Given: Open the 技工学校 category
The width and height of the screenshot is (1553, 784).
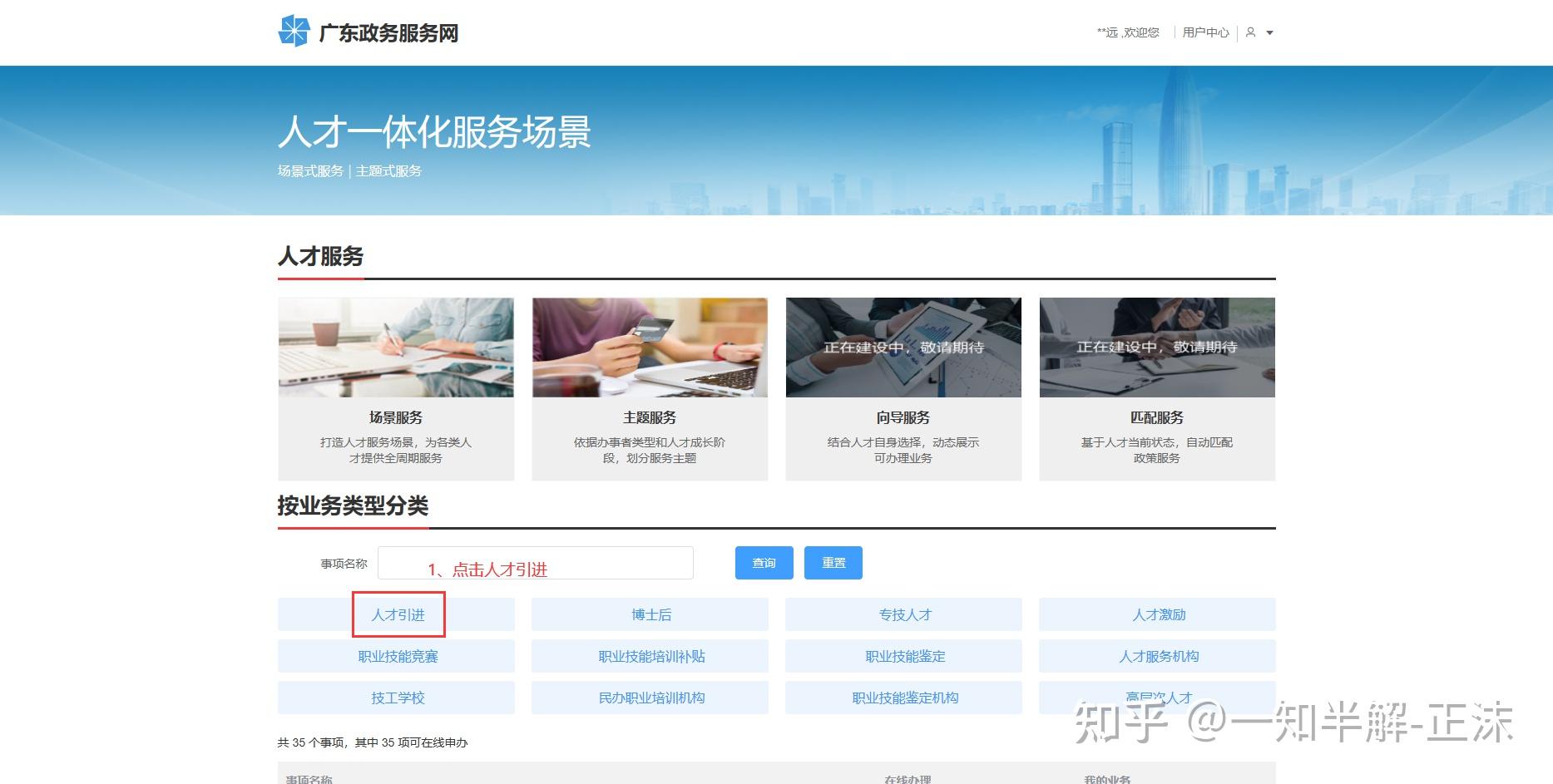Looking at the screenshot, I should [398, 698].
